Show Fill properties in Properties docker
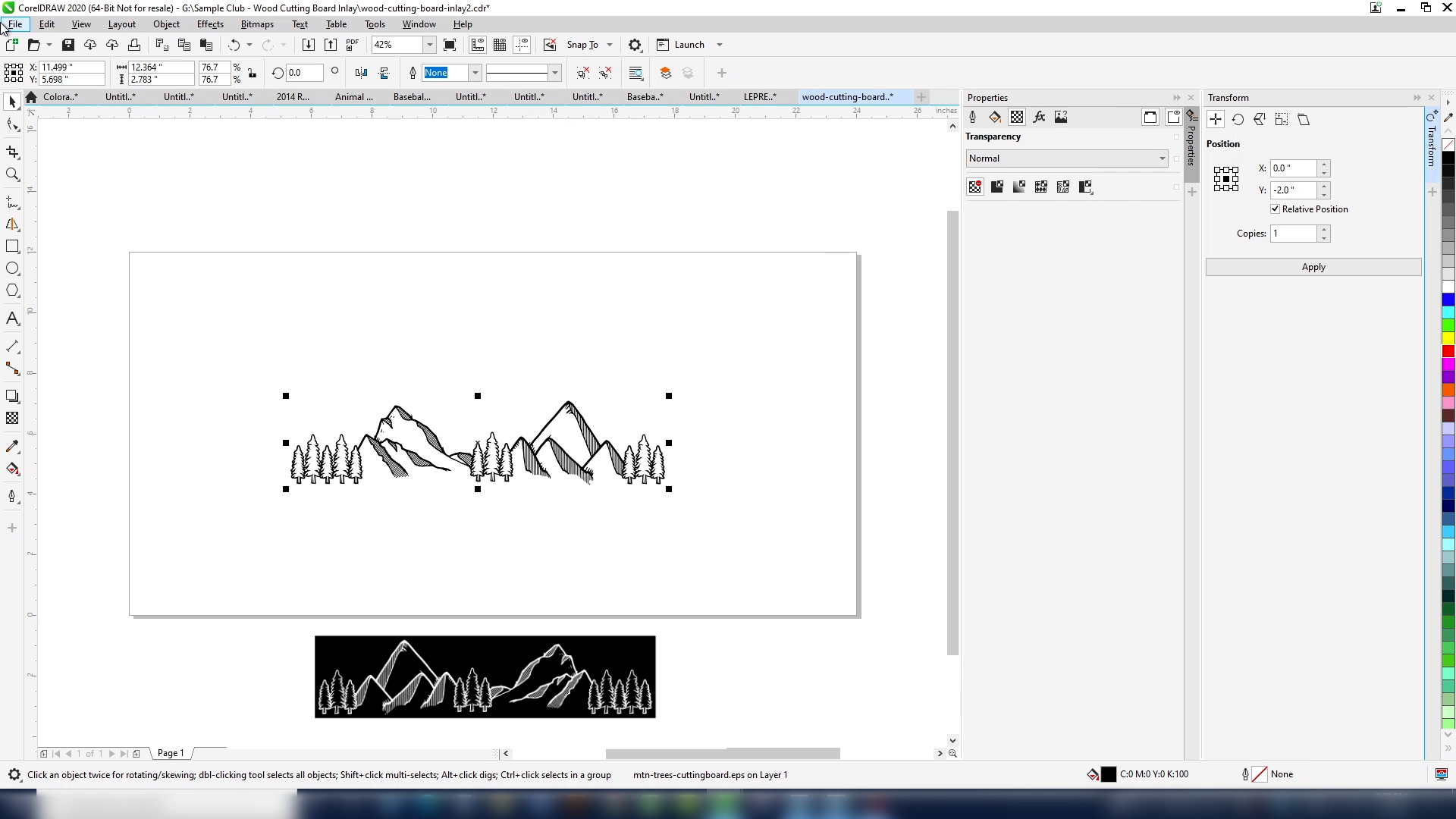The height and width of the screenshot is (819, 1456). tap(995, 117)
